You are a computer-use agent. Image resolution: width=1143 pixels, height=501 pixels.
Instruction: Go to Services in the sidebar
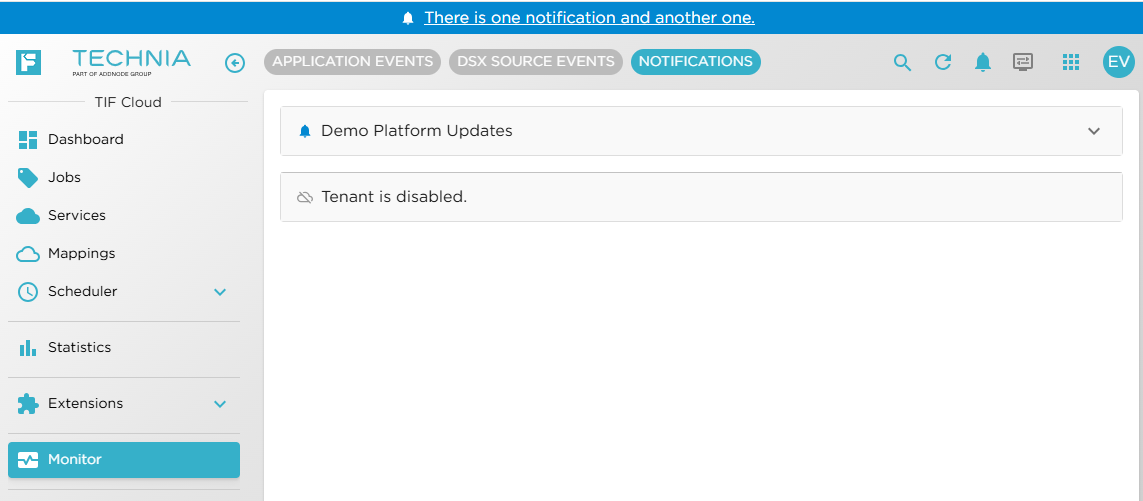(76, 216)
